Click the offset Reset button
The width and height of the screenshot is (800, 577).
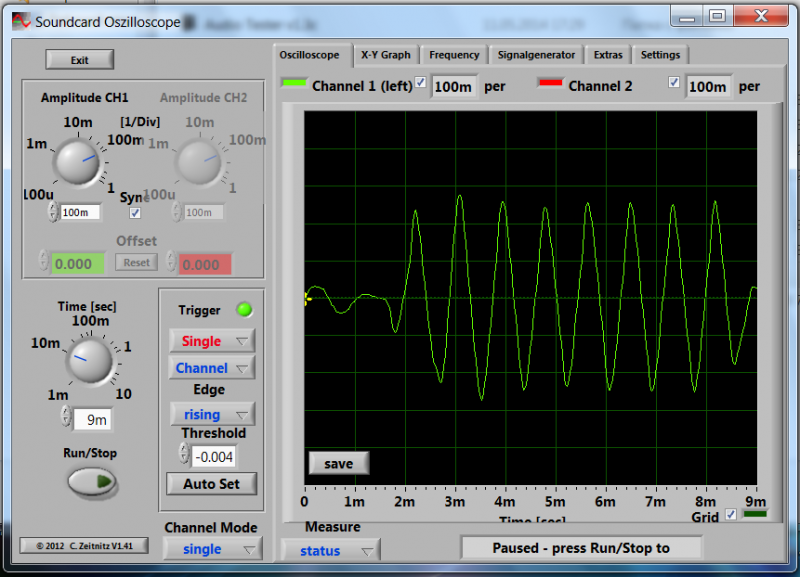[x=136, y=262]
